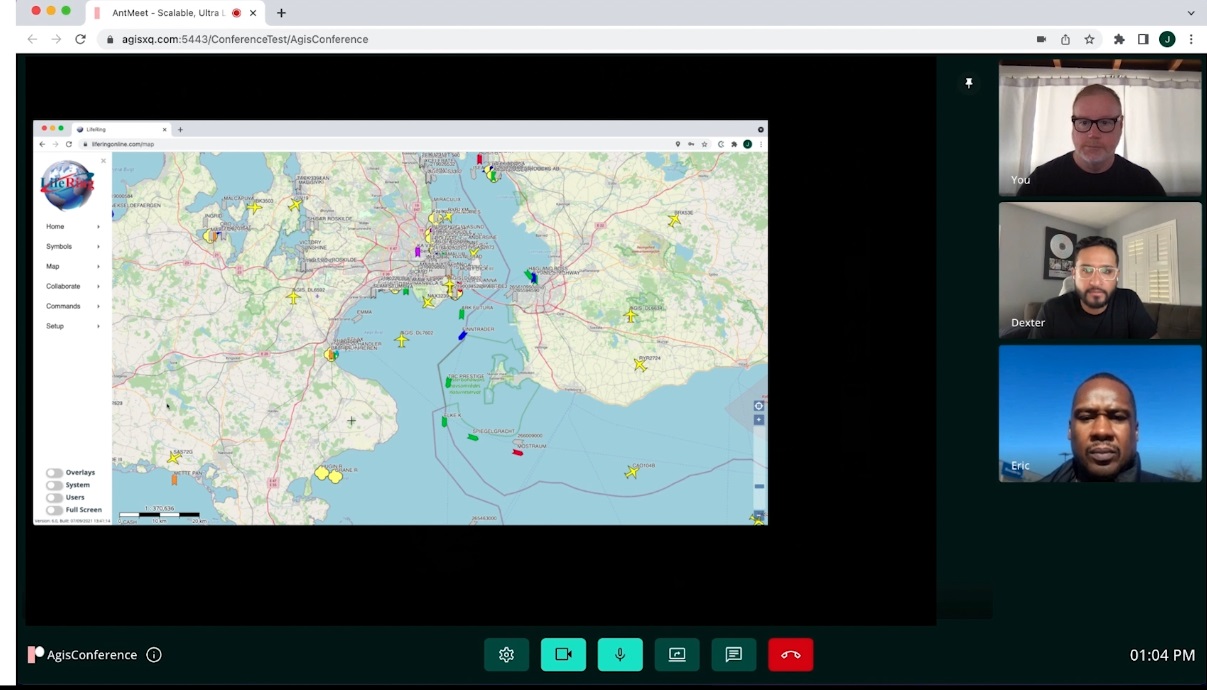Expand the Collaborate submenu
Image resolution: width=1207 pixels, height=690 pixels.
coord(98,286)
